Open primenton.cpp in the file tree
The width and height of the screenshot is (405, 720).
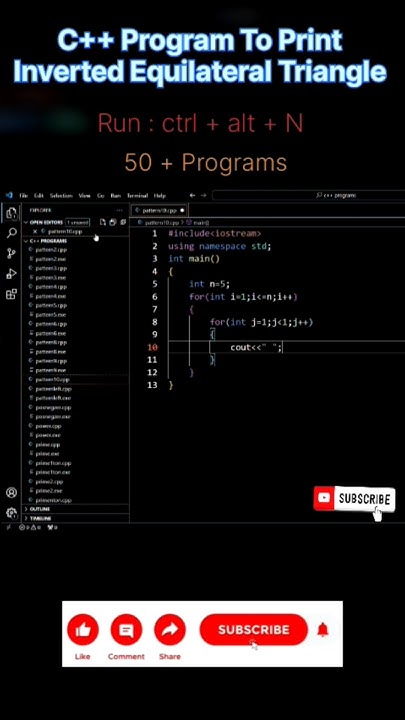pyautogui.click(x=54, y=500)
